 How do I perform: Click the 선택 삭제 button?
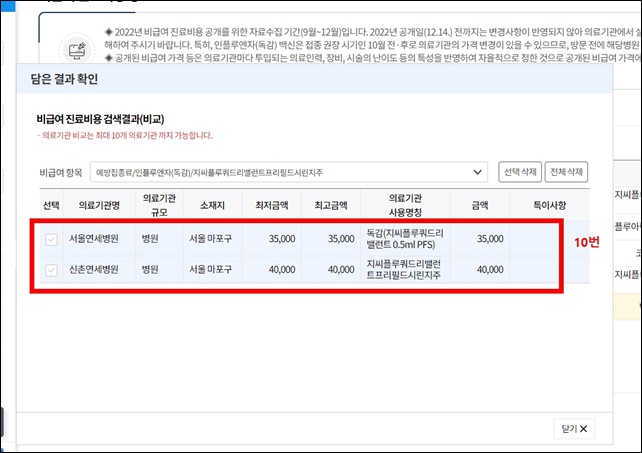[520, 172]
